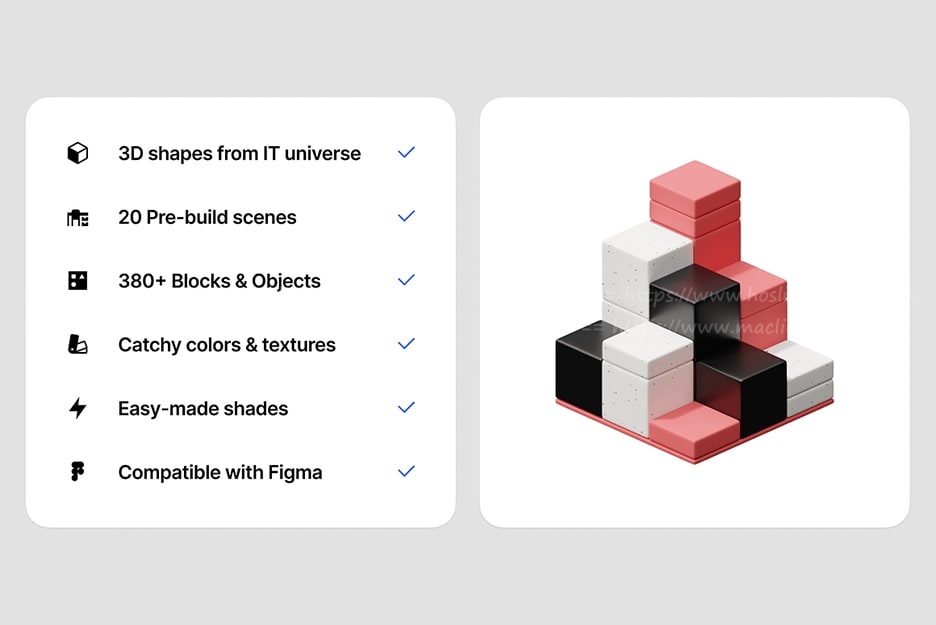This screenshot has width=936, height=625.
Task: Select the '3D shapes from IT universe' text
Action: click(239, 153)
